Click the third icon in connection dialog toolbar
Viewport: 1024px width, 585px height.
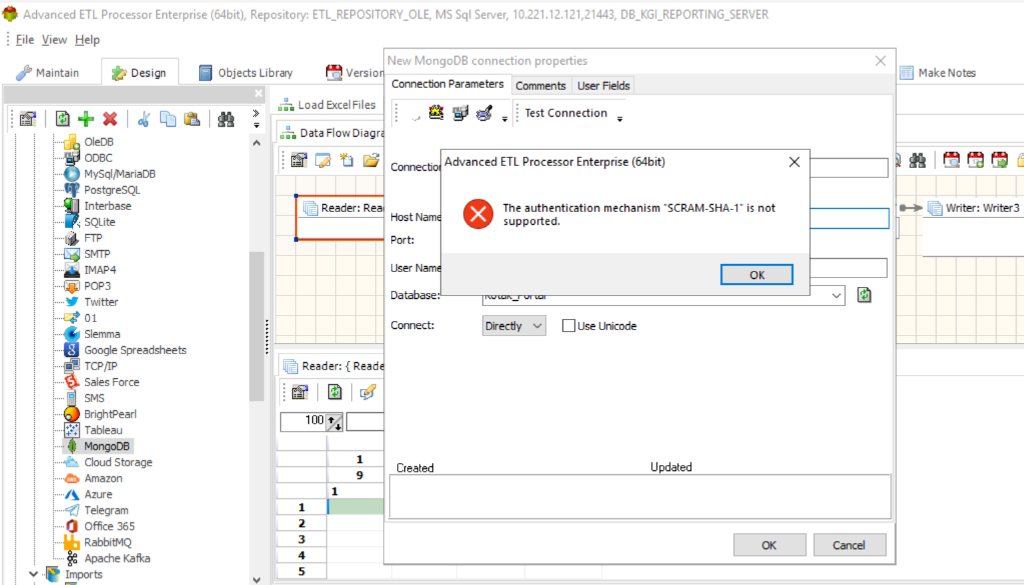[460, 112]
